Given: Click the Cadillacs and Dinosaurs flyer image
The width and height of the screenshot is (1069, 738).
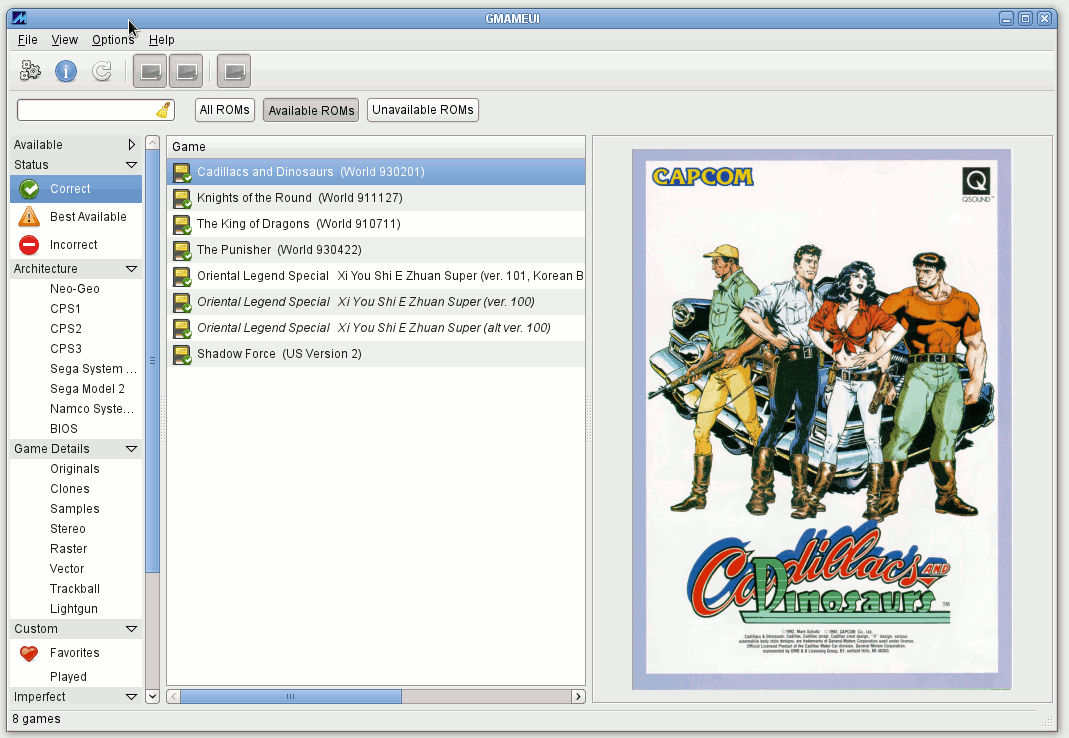Looking at the screenshot, I should coord(822,419).
